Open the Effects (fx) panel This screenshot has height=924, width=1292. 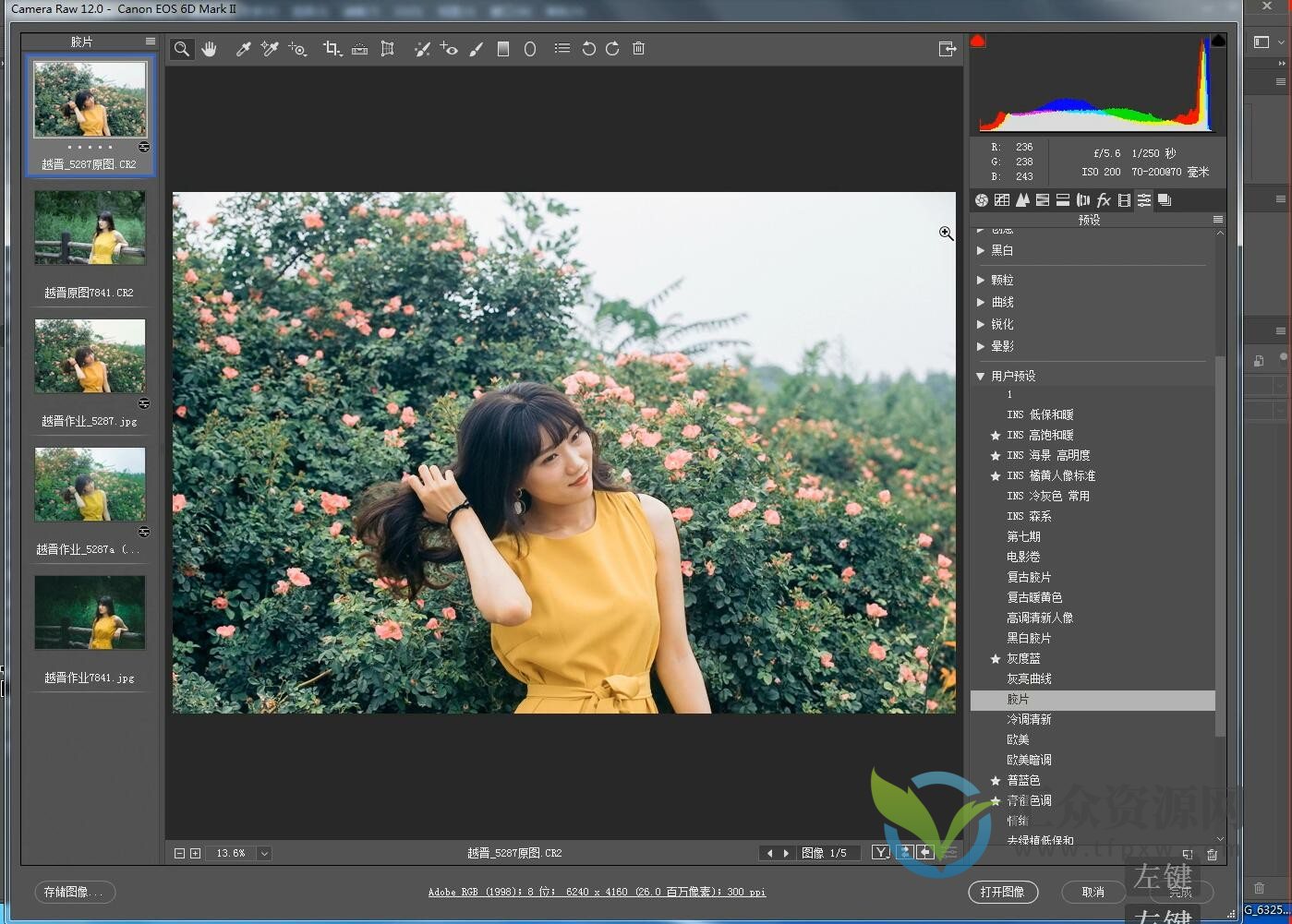click(1104, 199)
